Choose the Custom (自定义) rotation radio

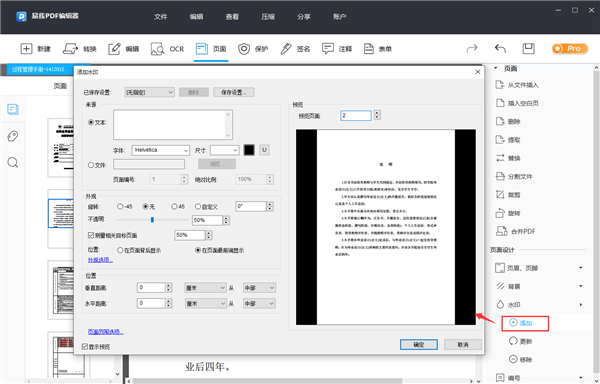198,207
